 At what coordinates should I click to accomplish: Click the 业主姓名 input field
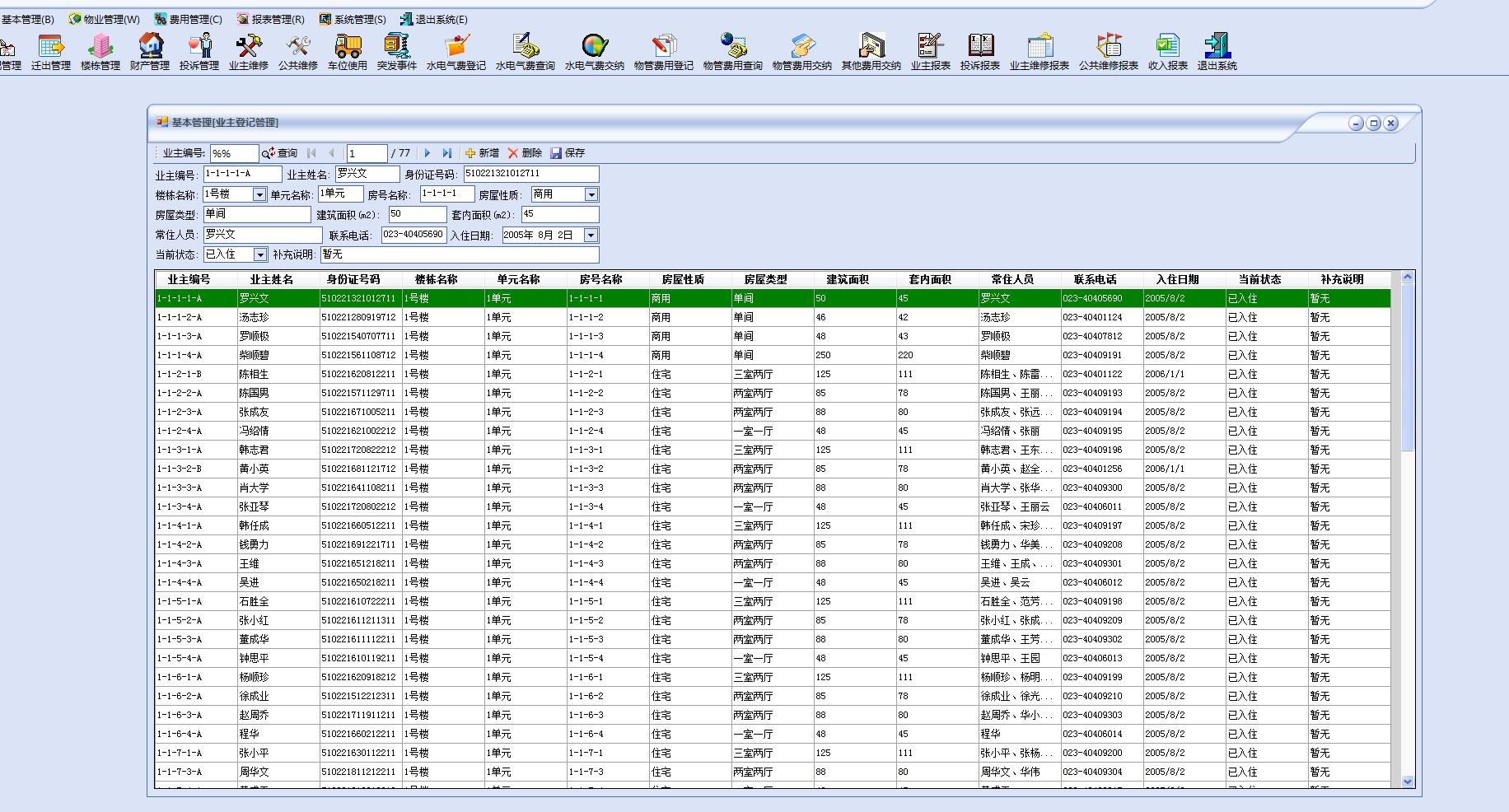367,174
